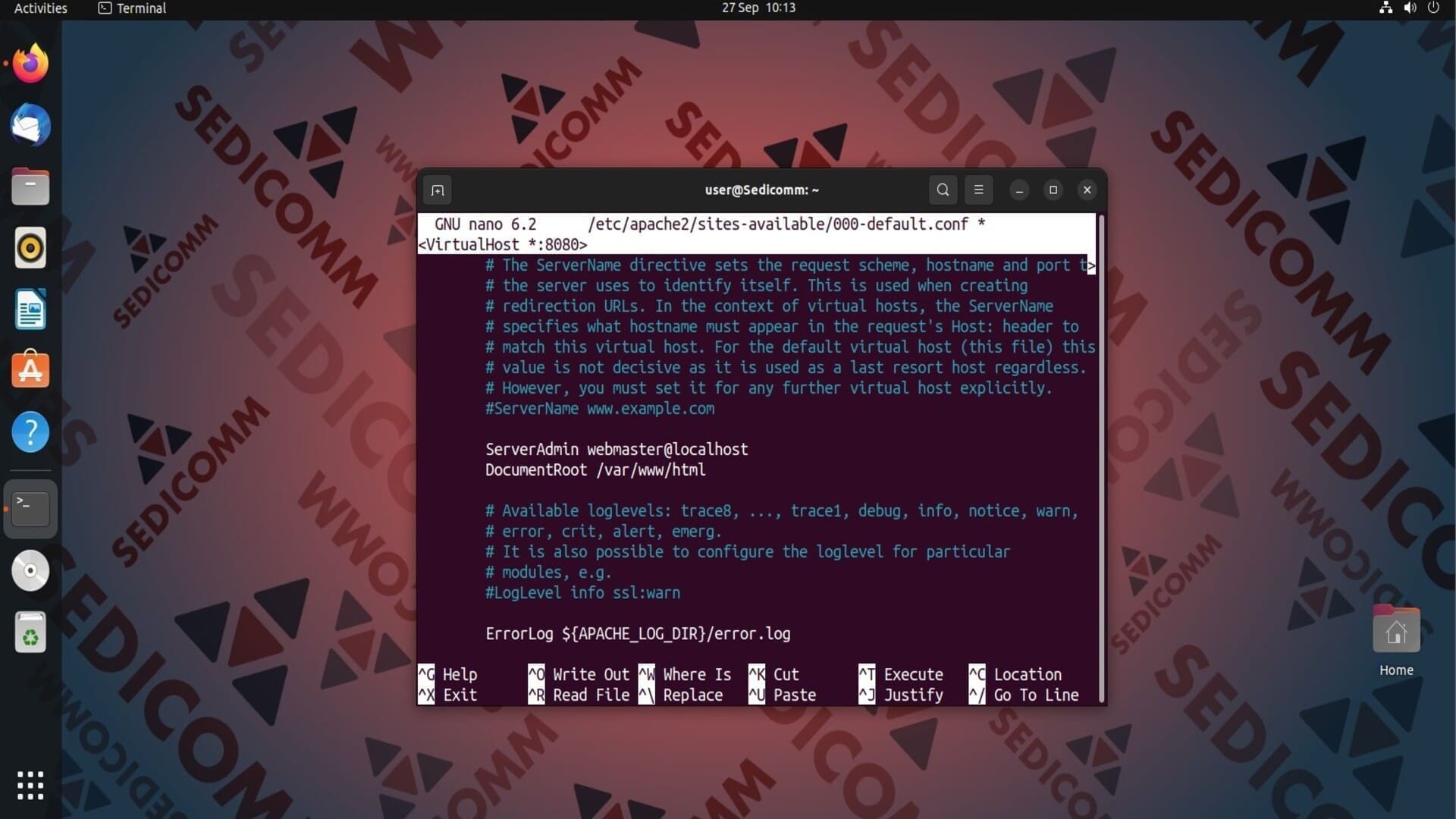Open Rhythmbox music player in dock
This screenshot has height=819, width=1456.
[30, 248]
